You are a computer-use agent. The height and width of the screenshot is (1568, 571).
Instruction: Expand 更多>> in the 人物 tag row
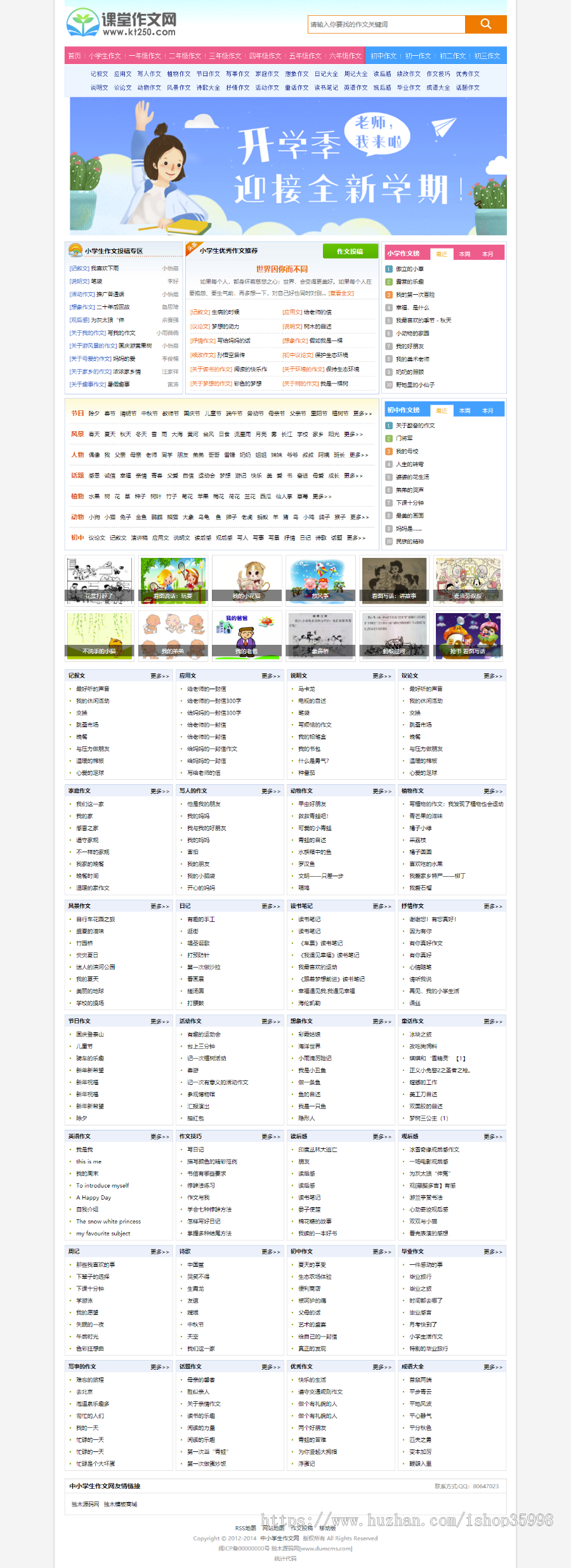pos(358,455)
